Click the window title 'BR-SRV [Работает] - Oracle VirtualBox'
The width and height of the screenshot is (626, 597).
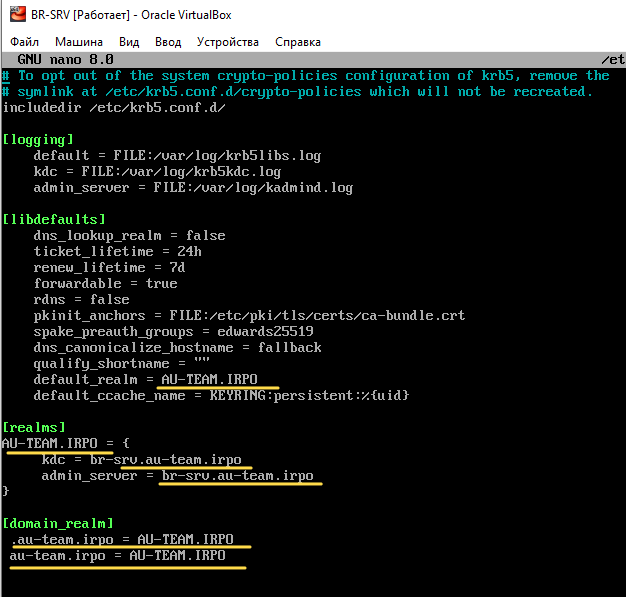[131, 15]
